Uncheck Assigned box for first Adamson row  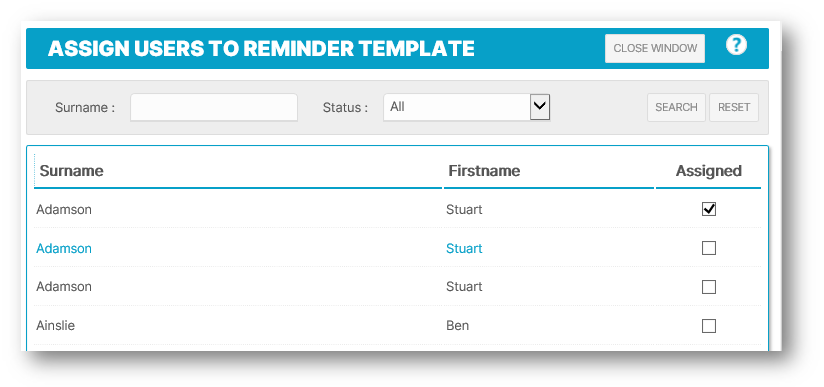point(708,209)
